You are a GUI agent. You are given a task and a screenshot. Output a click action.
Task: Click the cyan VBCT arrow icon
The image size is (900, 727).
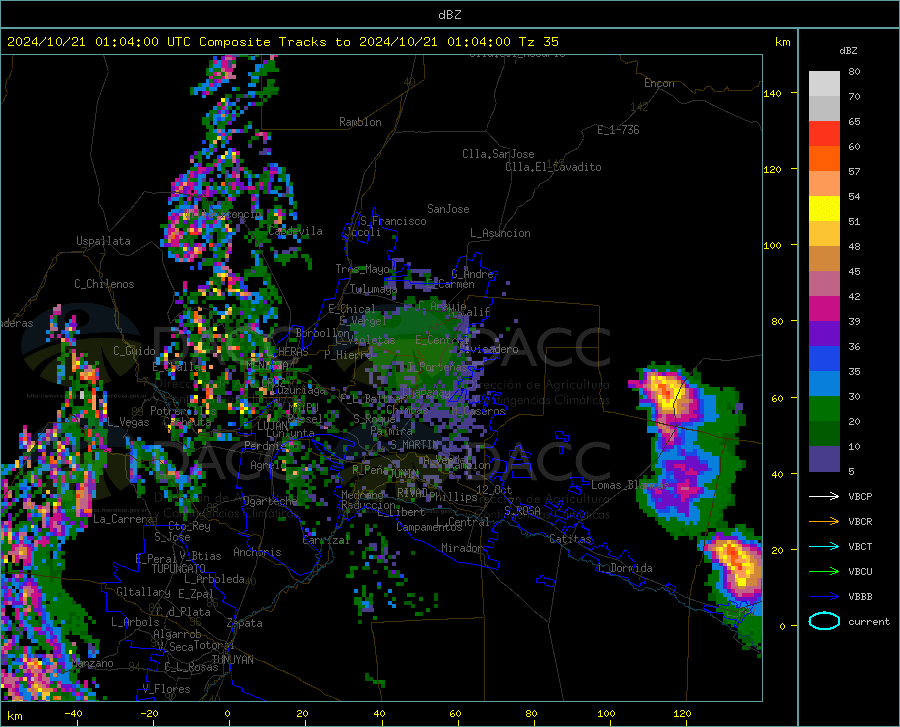coord(824,546)
